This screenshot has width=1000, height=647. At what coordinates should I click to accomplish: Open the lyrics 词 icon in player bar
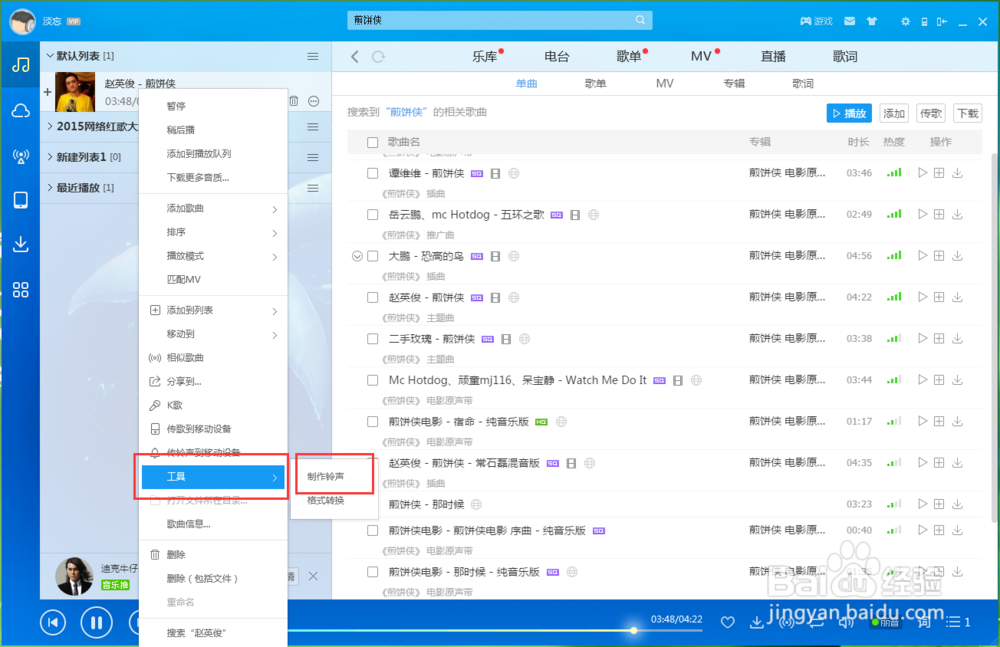(923, 622)
